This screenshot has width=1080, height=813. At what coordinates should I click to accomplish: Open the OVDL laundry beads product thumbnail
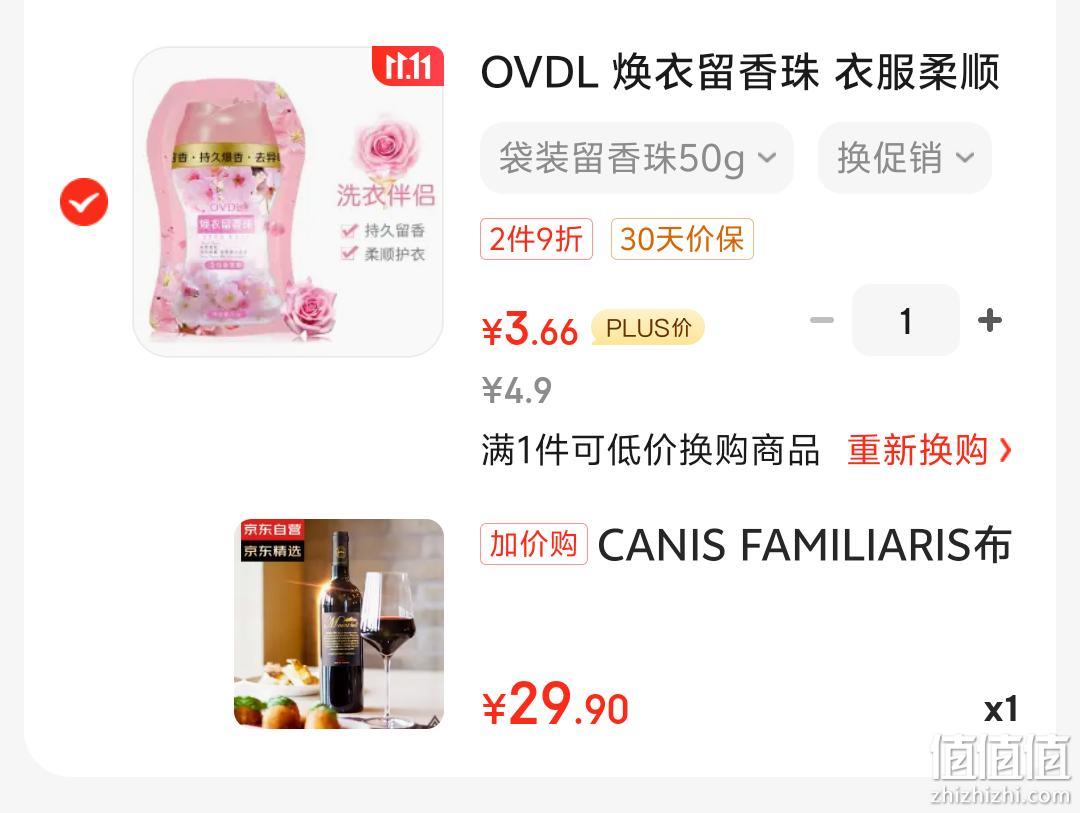pyautogui.click(x=288, y=202)
